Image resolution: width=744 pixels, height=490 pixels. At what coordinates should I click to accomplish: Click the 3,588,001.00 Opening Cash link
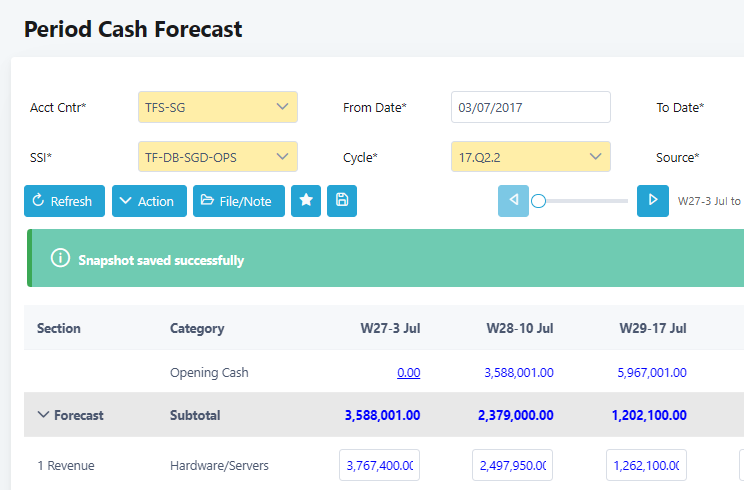(518, 373)
